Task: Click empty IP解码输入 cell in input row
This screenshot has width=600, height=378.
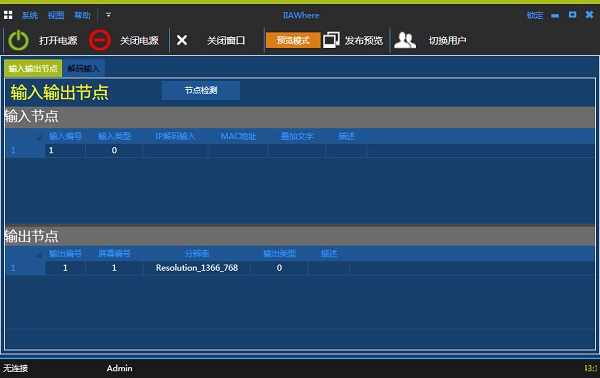Action: (x=176, y=150)
